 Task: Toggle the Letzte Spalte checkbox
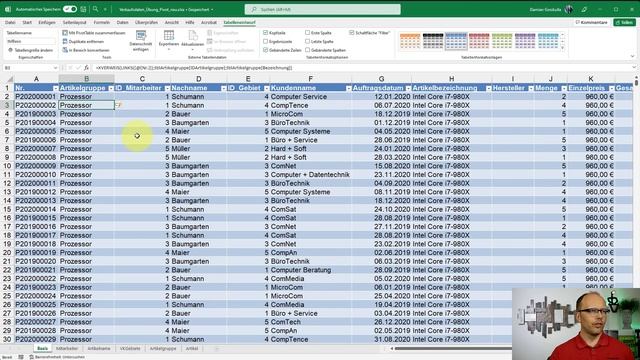tap(307, 42)
